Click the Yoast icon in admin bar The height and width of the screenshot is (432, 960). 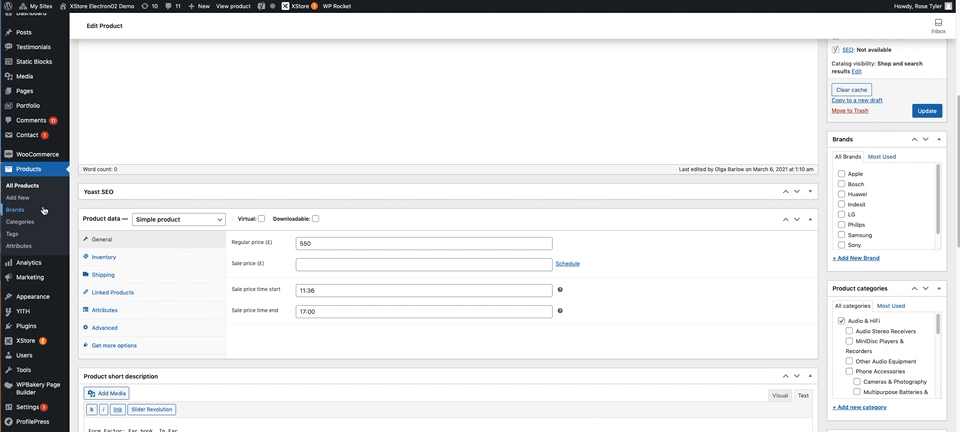[x=261, y=6]
